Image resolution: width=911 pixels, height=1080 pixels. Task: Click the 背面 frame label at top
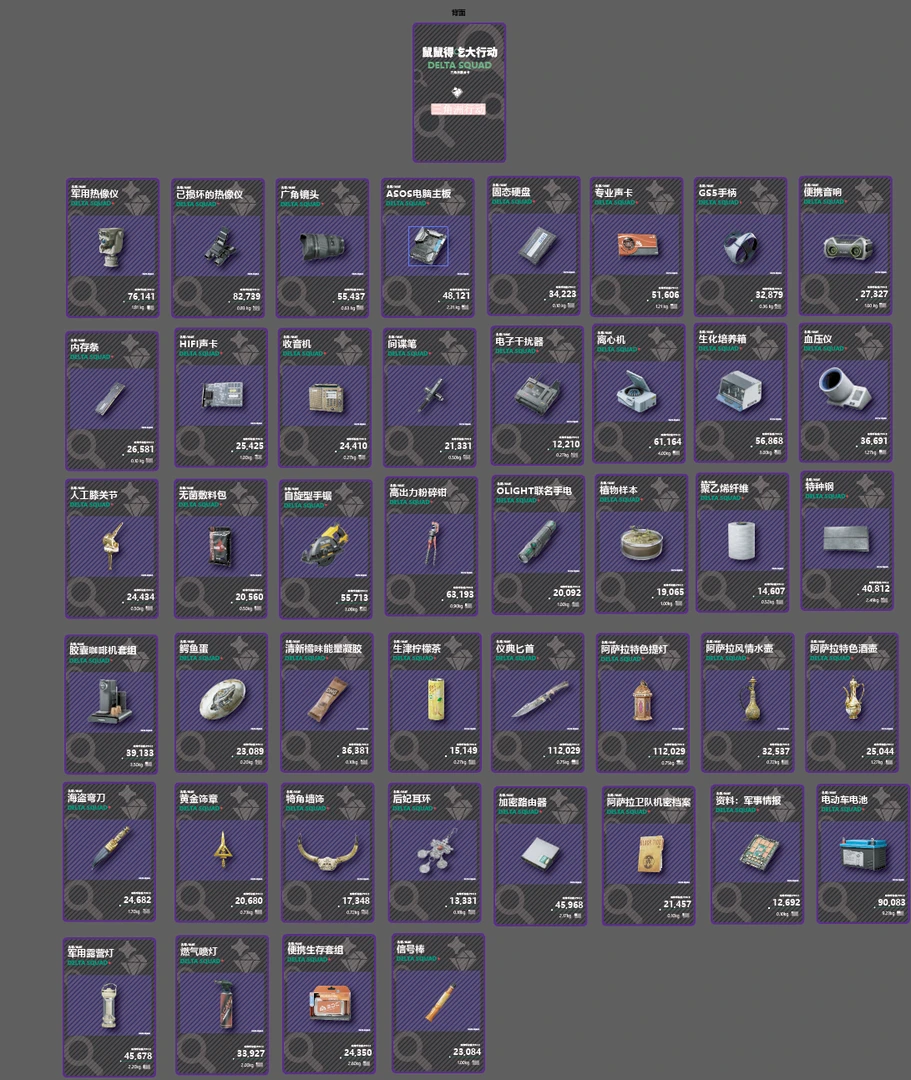pyautogui.click(x=458, y=13)
